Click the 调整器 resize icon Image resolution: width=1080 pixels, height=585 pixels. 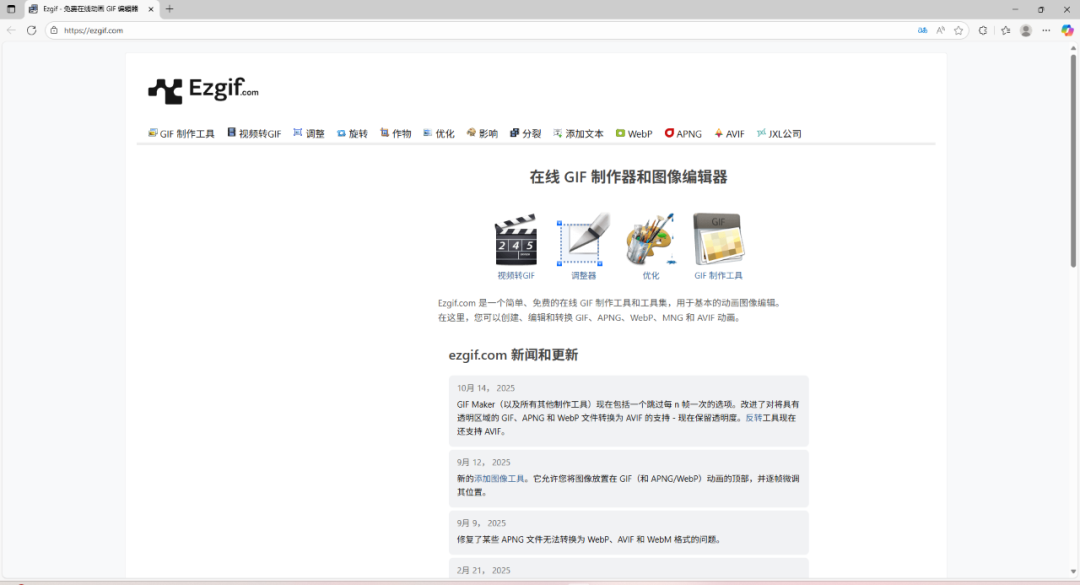tap(584, 240)
